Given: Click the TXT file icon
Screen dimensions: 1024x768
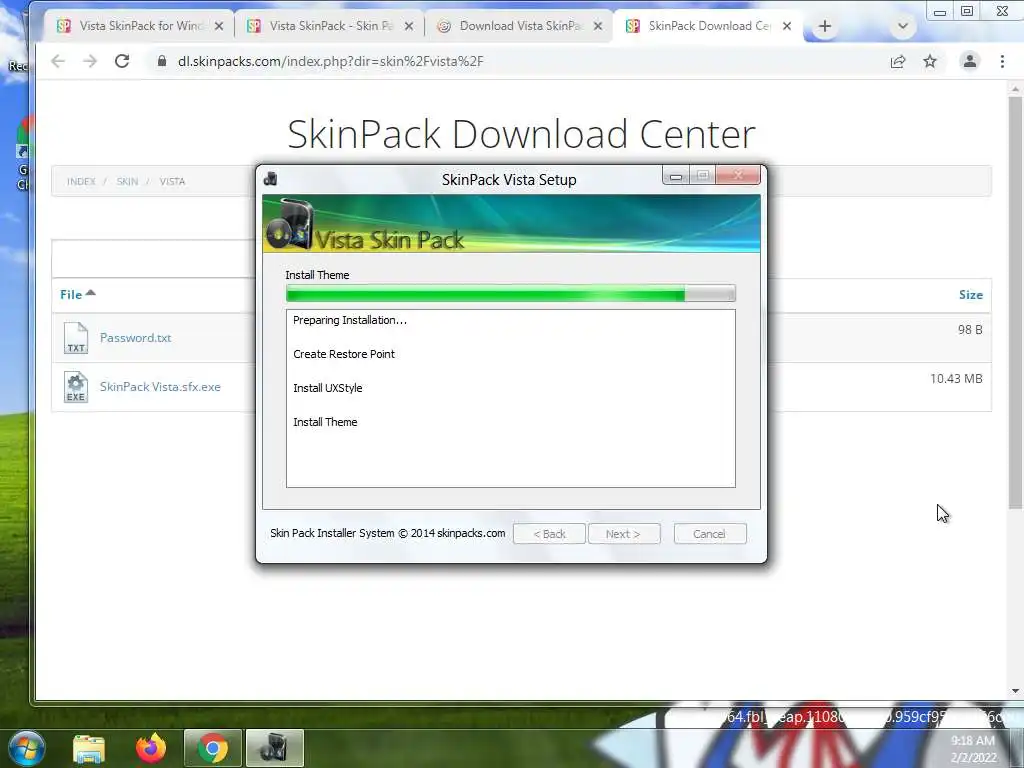Looking at the screenshot, I should 76,338.
